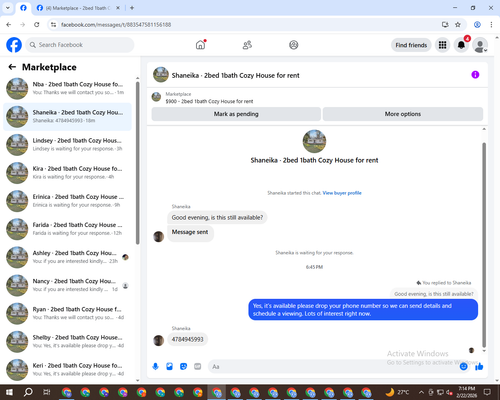Open the Chrome three-dot menu
The width and height of the screenshot is (500, 400).
(491, 25)
